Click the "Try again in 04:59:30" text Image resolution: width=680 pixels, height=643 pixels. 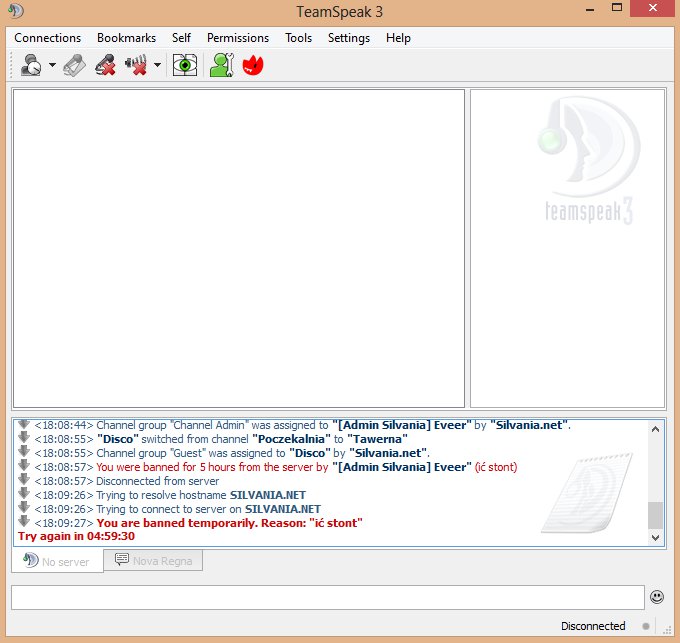click(76, 536)
